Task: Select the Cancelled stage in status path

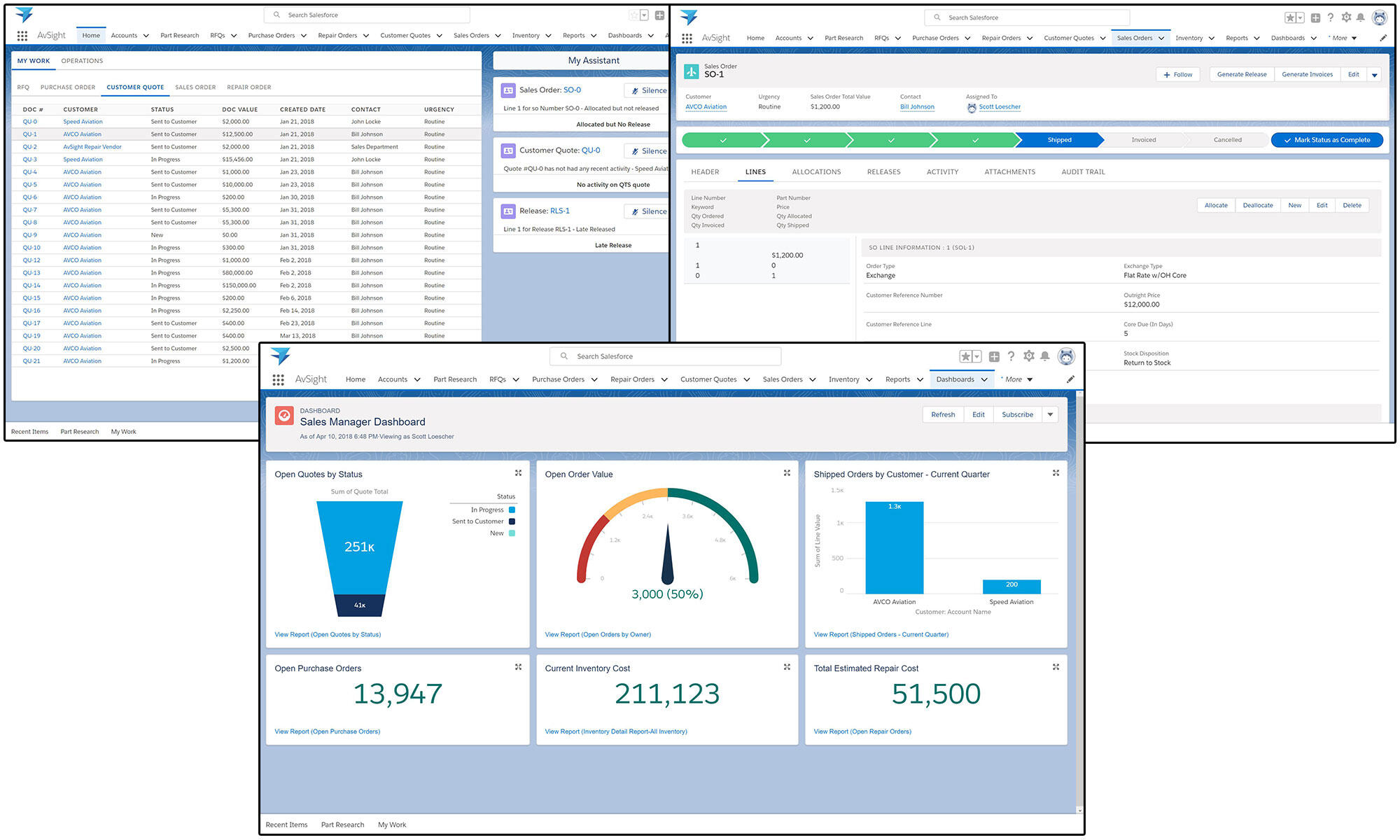Action: pyautogui.click(x=1227, y=140)
